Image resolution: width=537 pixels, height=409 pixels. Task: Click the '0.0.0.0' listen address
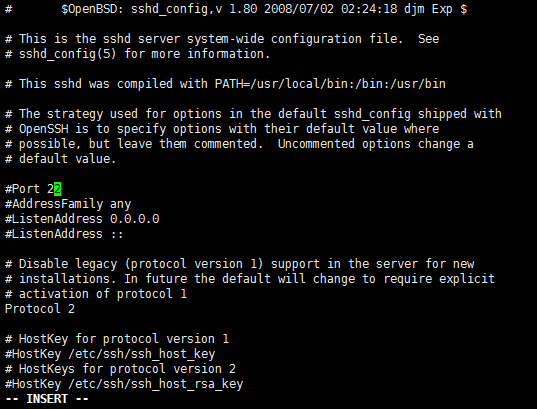coord(135,219)
